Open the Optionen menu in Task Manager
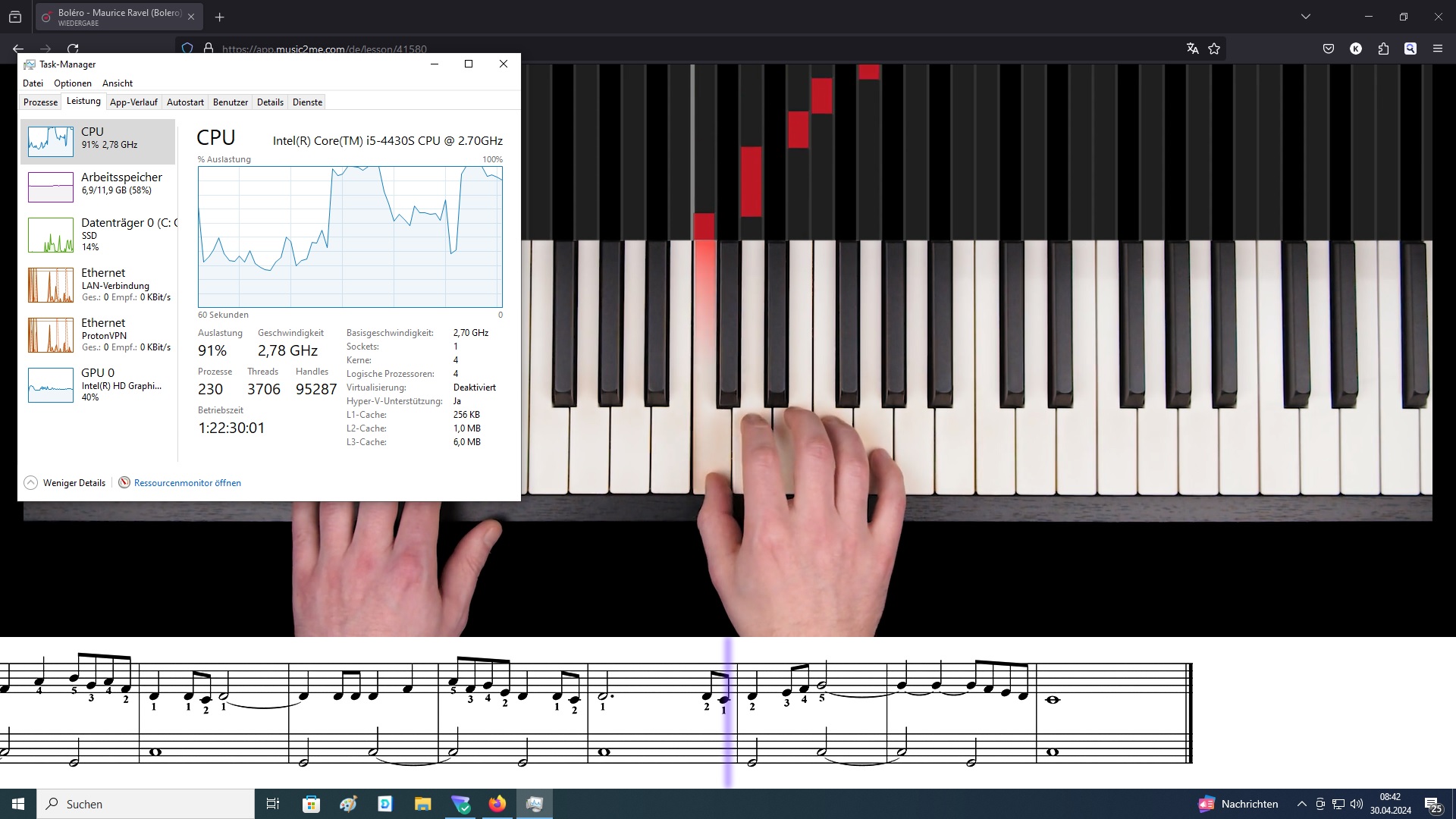The image size is (1456, 819). pyautogui.click(x=73, y=83)
